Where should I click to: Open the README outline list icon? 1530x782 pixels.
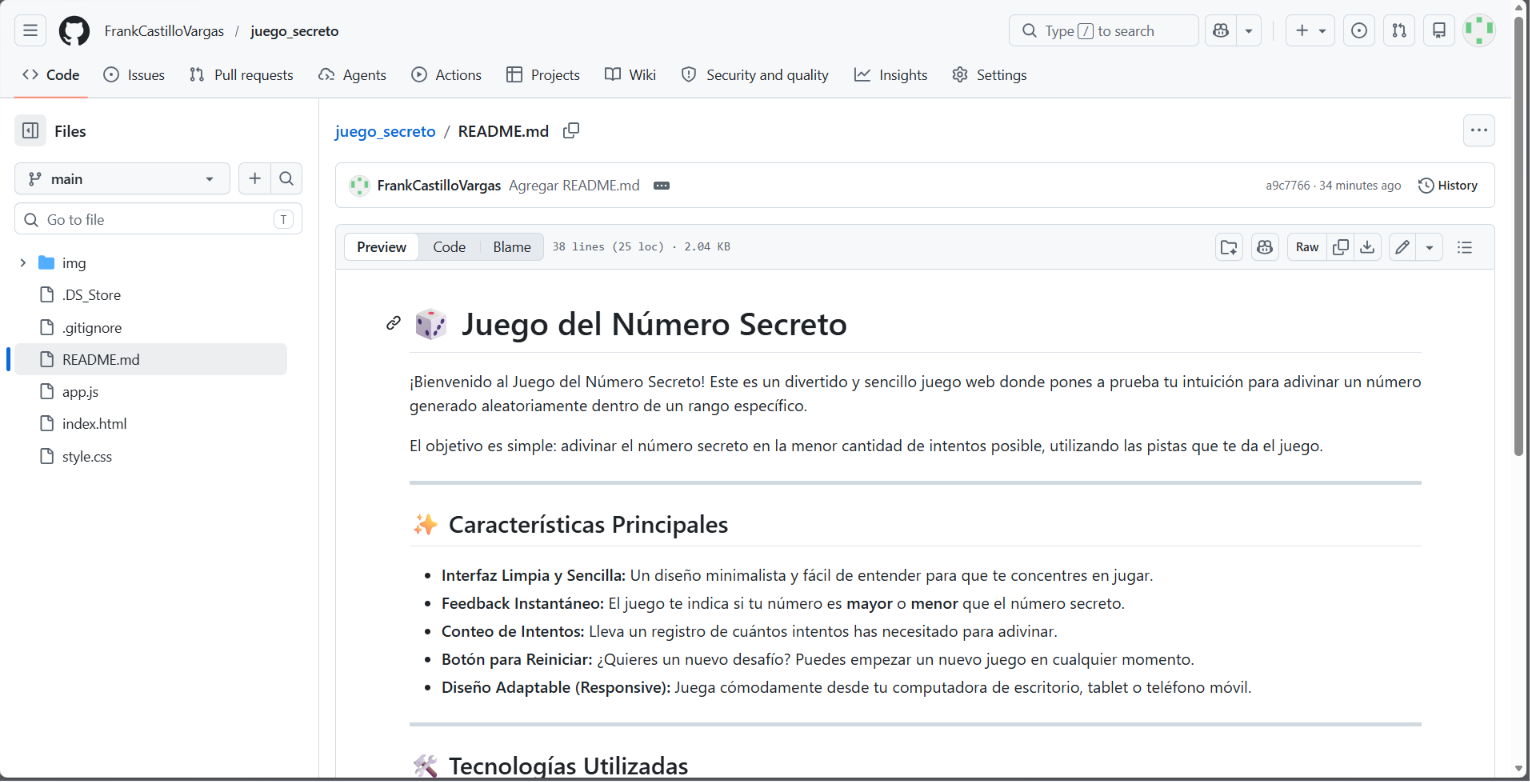tap(1465, 247)
